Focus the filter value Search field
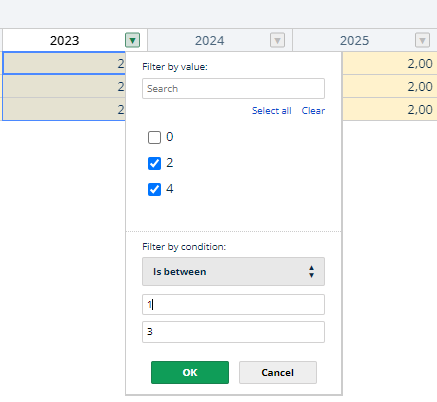The image size is (437, 402). tap(233, 88)
